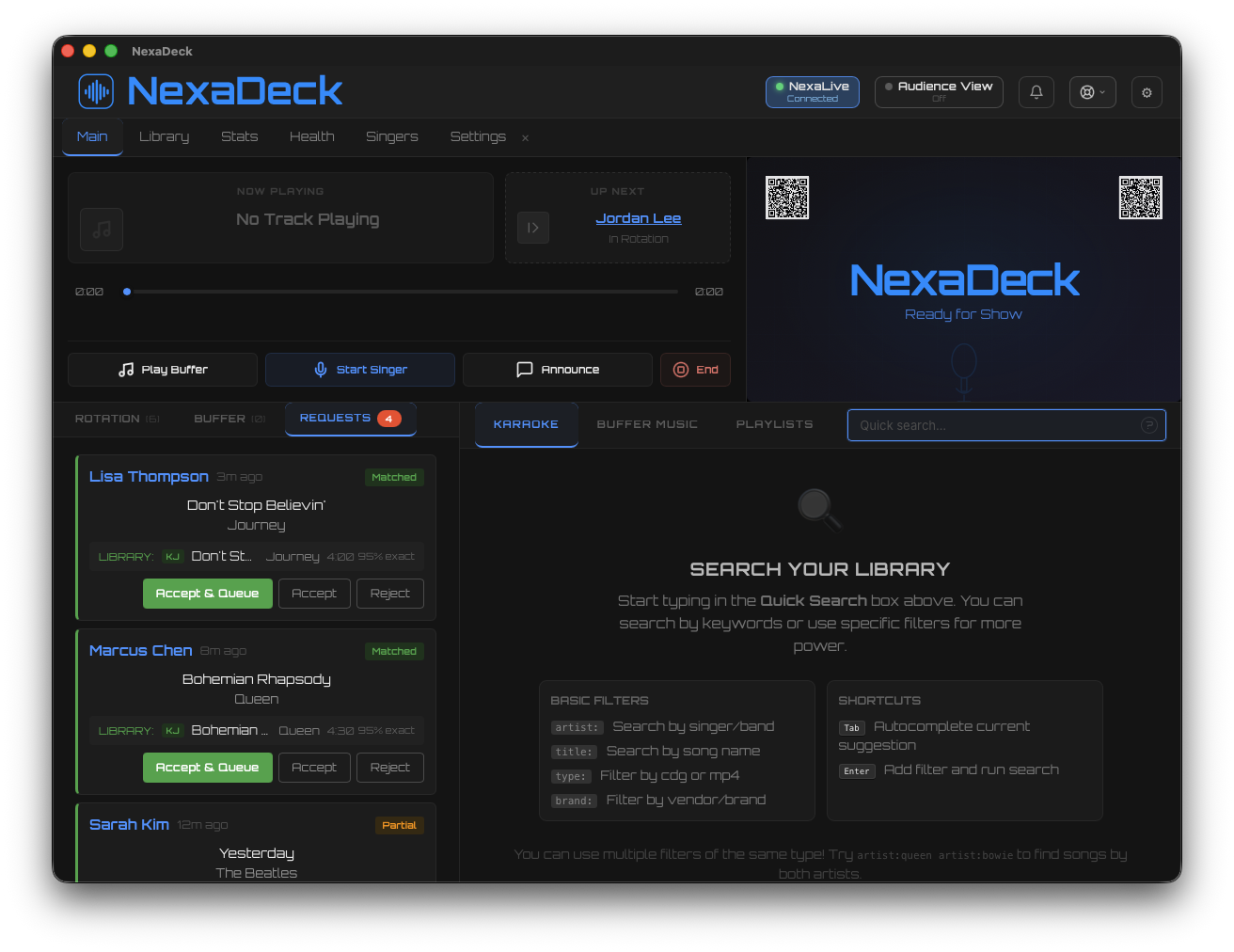The height and width of the screenshot is (952, 1234).
Task: Open the Buffer Music tab
Action: (647, 424)
